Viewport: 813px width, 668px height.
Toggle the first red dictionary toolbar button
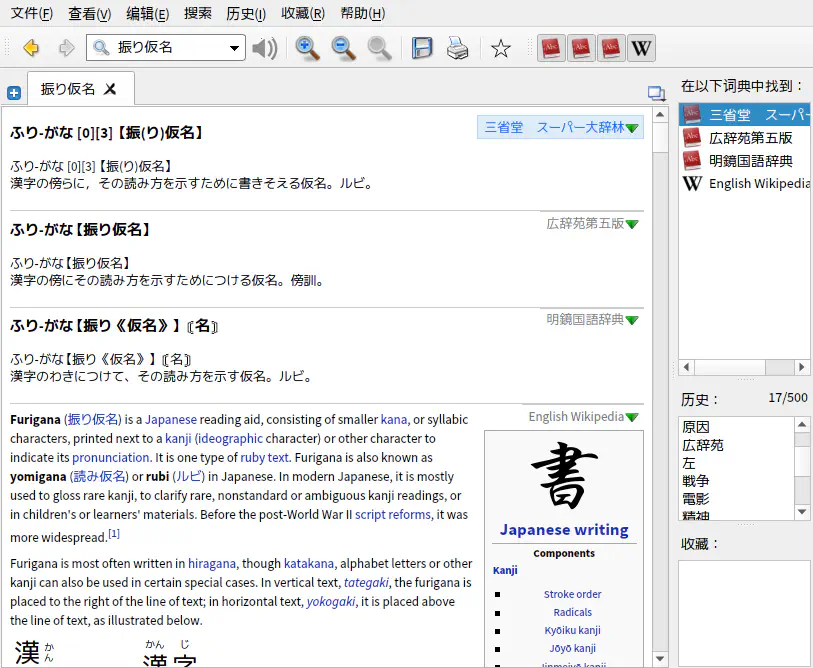551,48
